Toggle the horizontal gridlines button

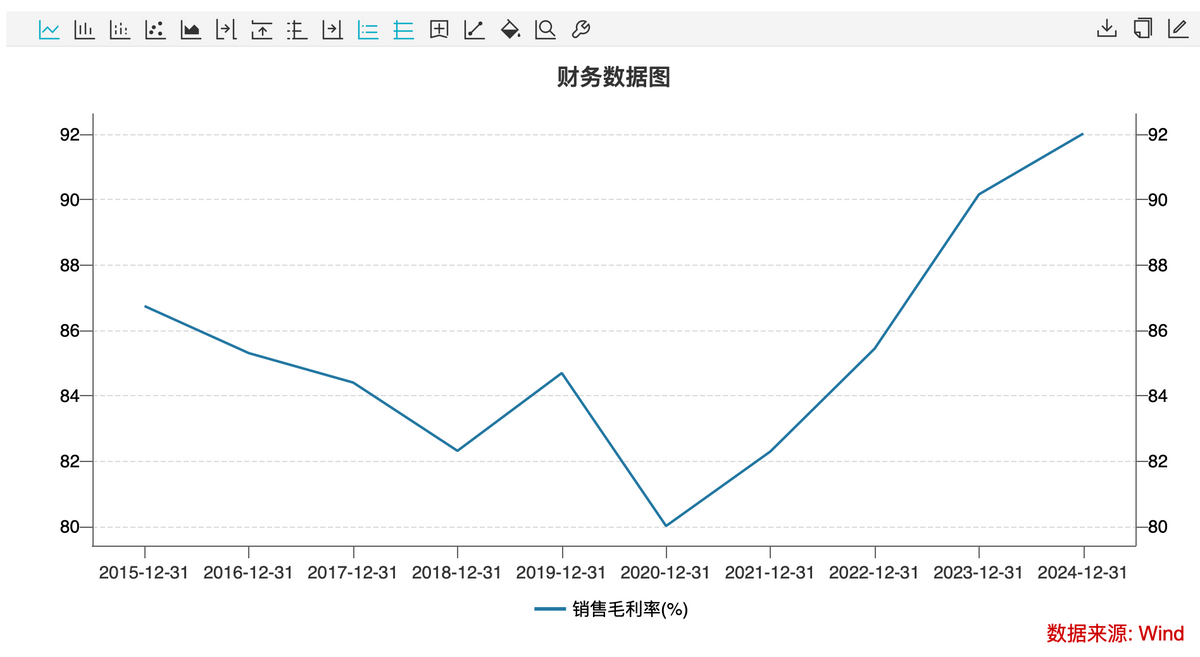403,29
